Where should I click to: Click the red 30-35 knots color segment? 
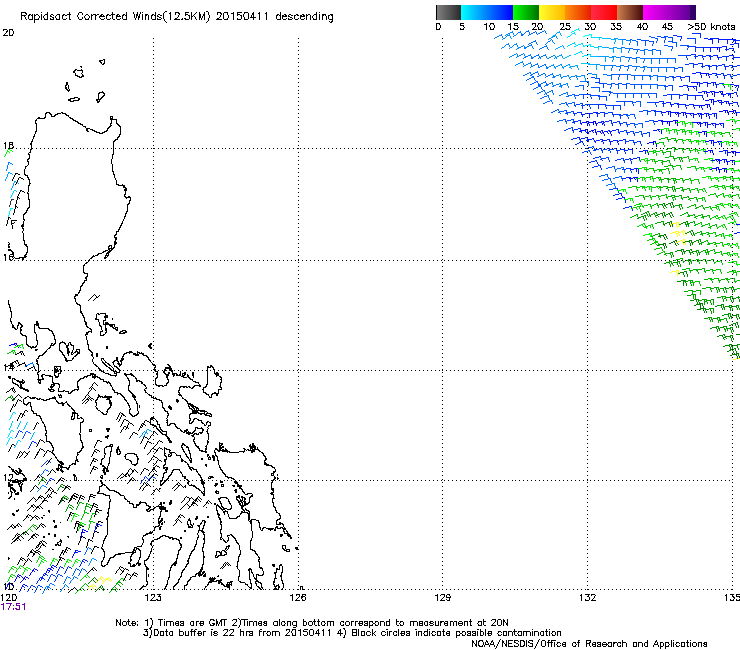604,12
